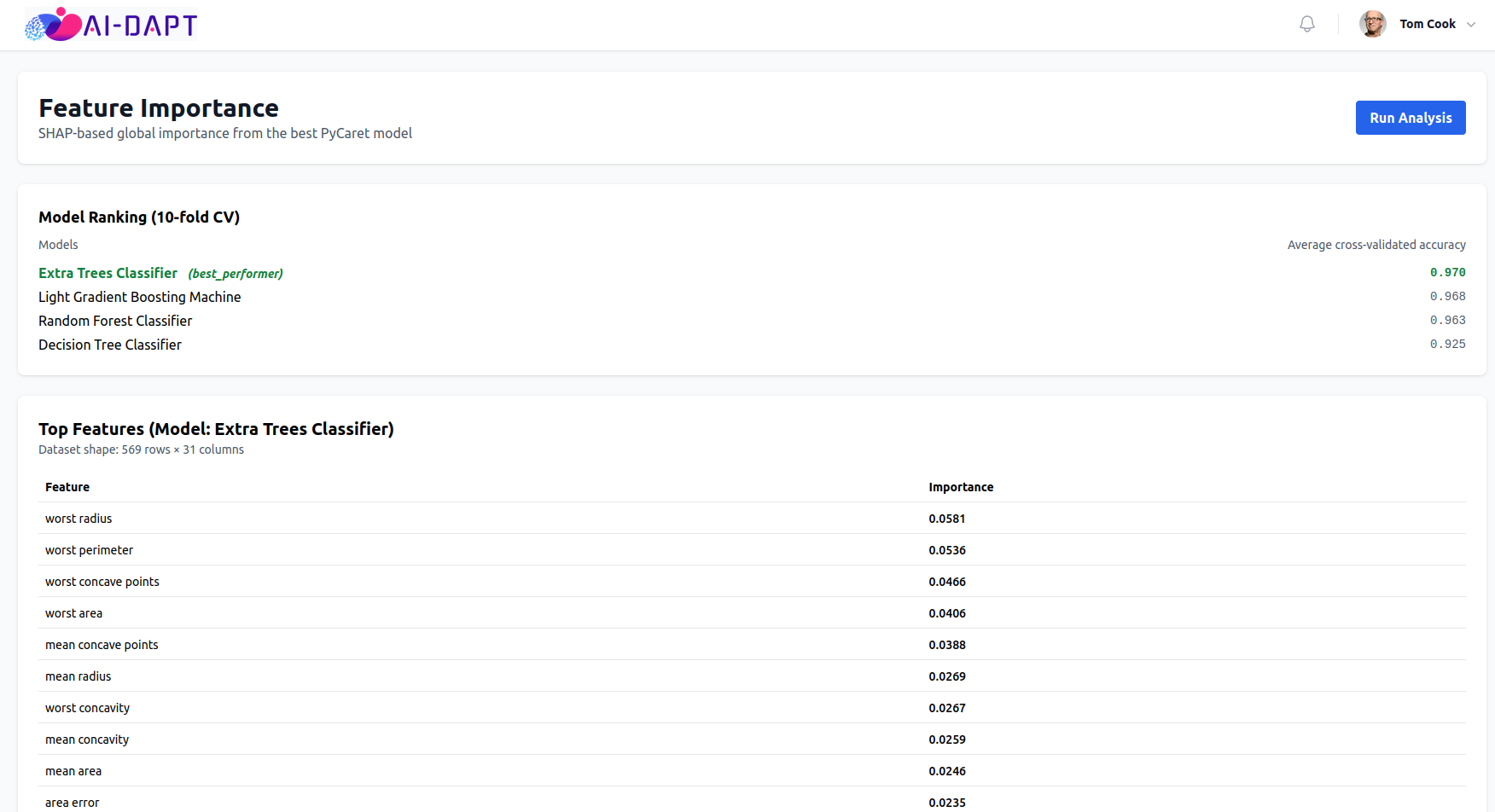Select the worst perimeter row
The image size is (1495, 812).
(752, 550)
